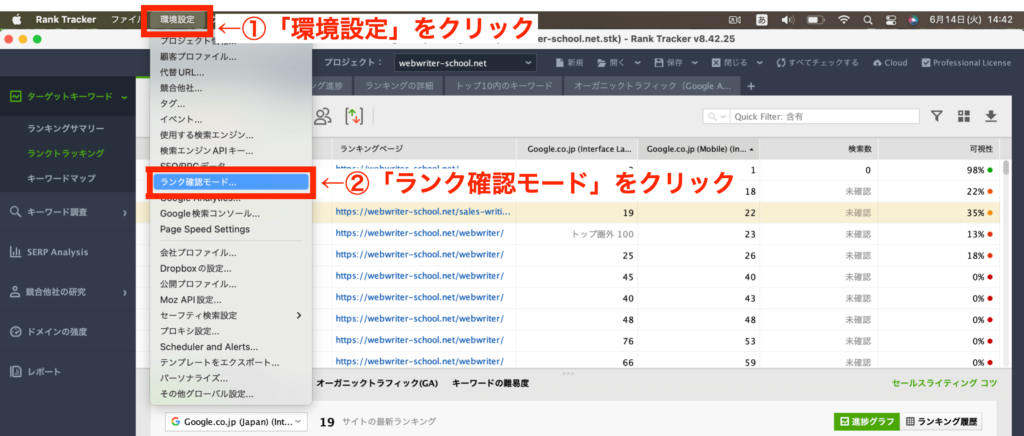This screenshot has height=436, width=1024.
Task: Select キーワードマップ in sidebar
Action: pos(61,178)
